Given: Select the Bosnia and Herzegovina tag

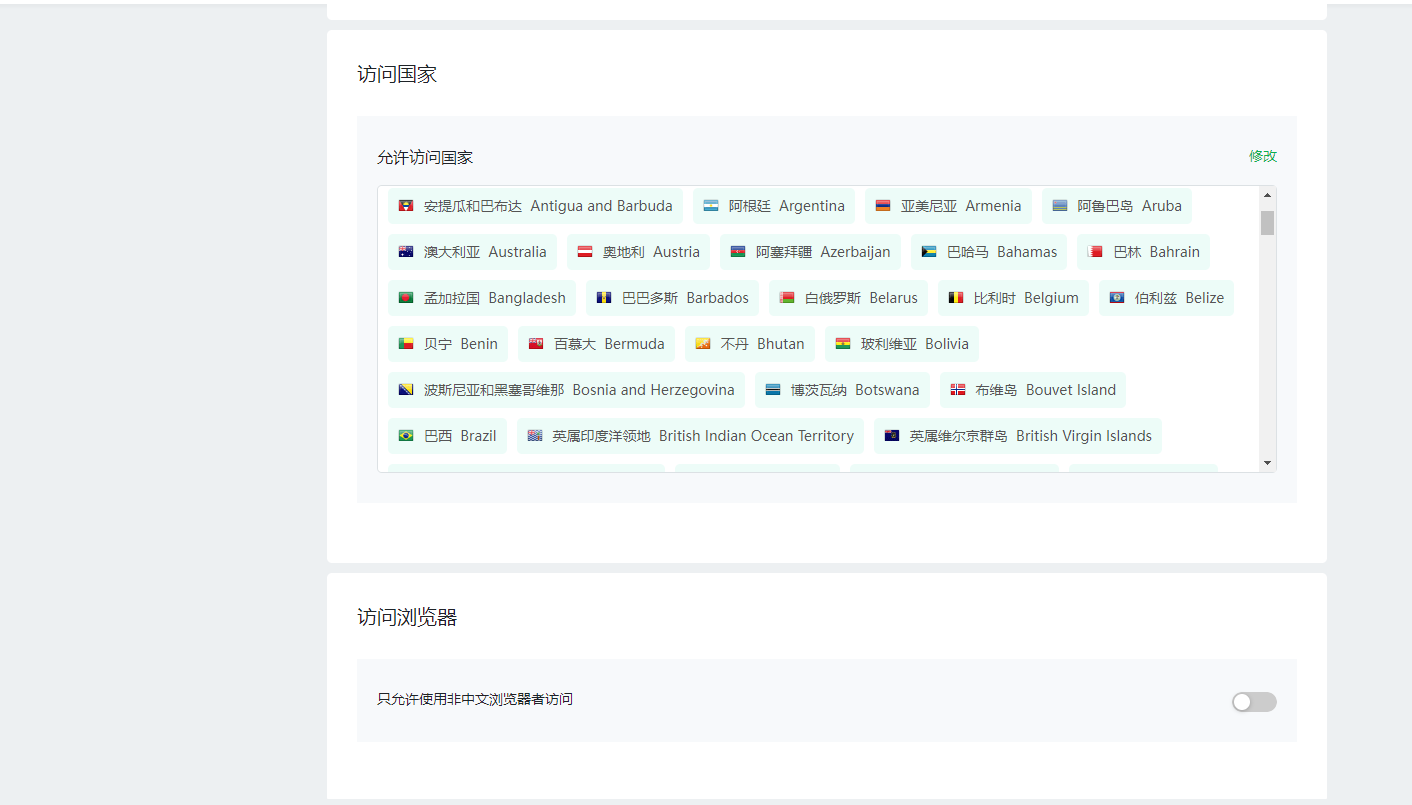Looking at the screenshot, I should point(566,390).
